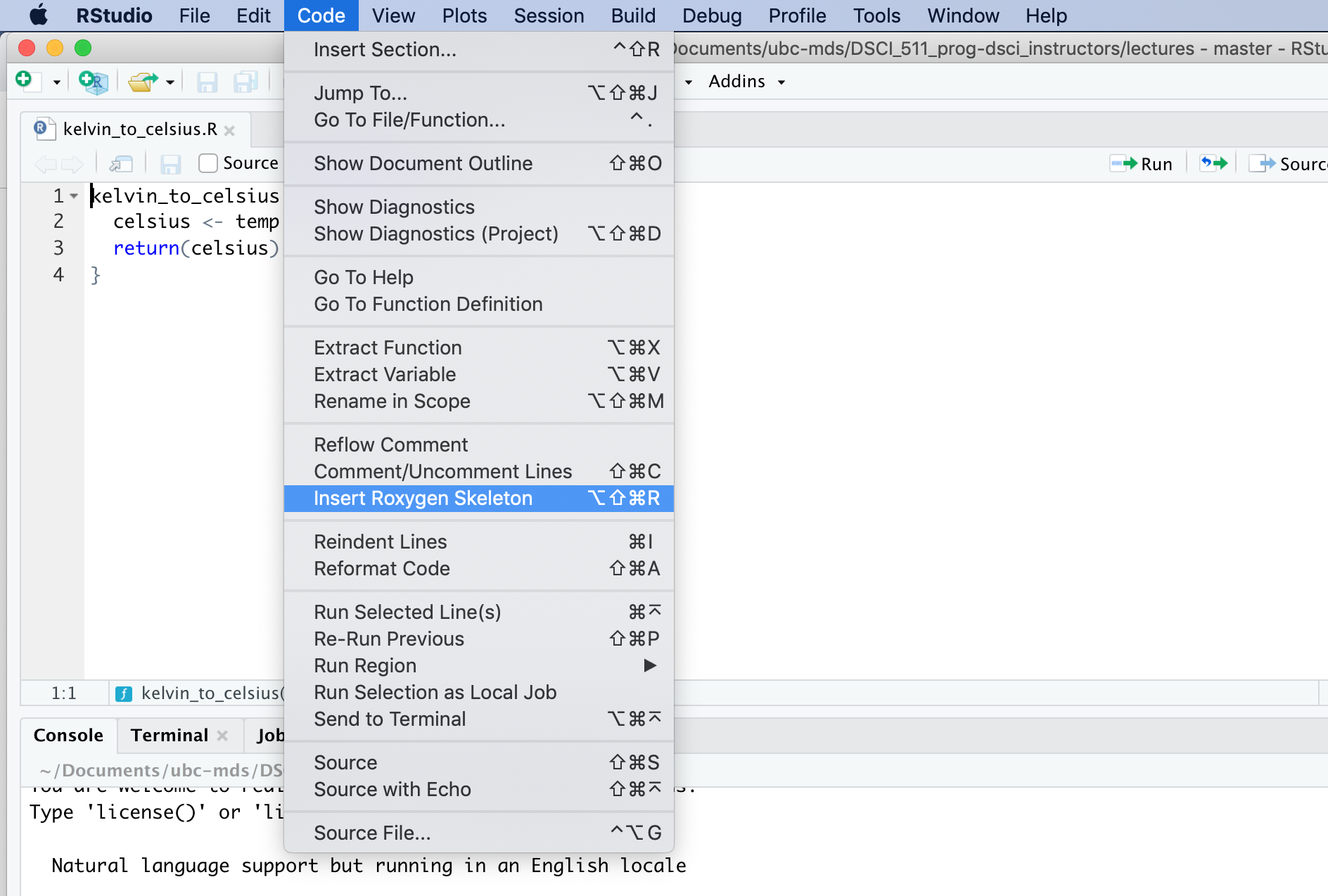
Task: Choose Source with Echo menu item
Action: pyautogui.click(x=479, y=789)
